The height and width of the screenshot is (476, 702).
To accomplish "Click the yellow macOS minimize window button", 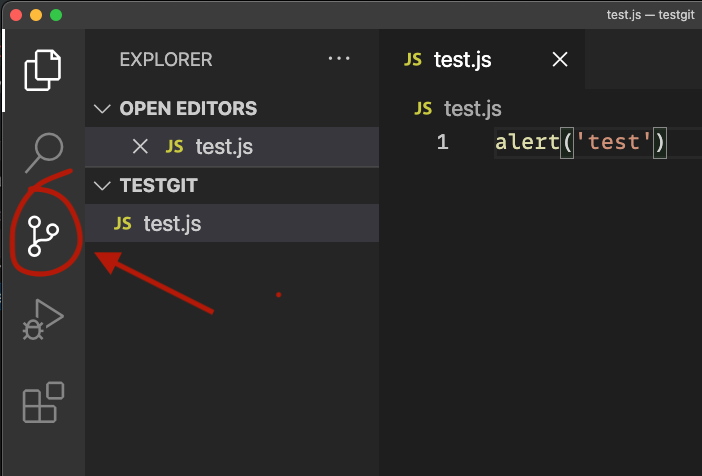I will [36, 15].
